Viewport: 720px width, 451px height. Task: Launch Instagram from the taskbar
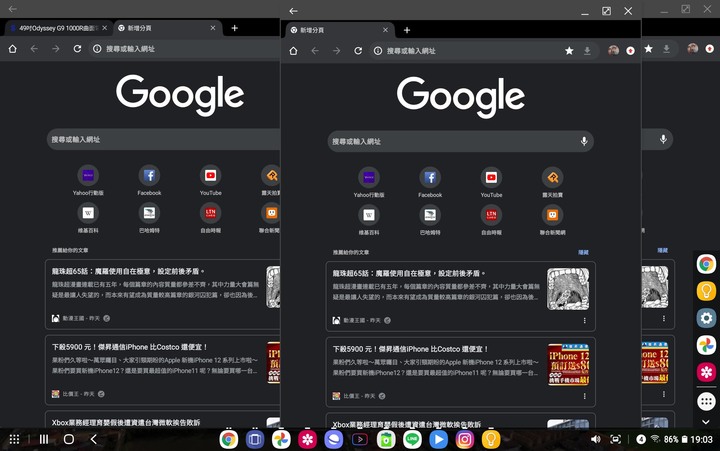[x=465, y=440]
